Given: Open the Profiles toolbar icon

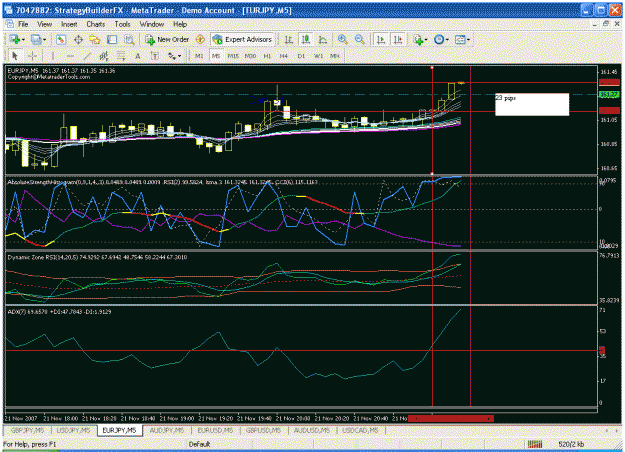Looking at the screenshot, I should click(36, 39).
